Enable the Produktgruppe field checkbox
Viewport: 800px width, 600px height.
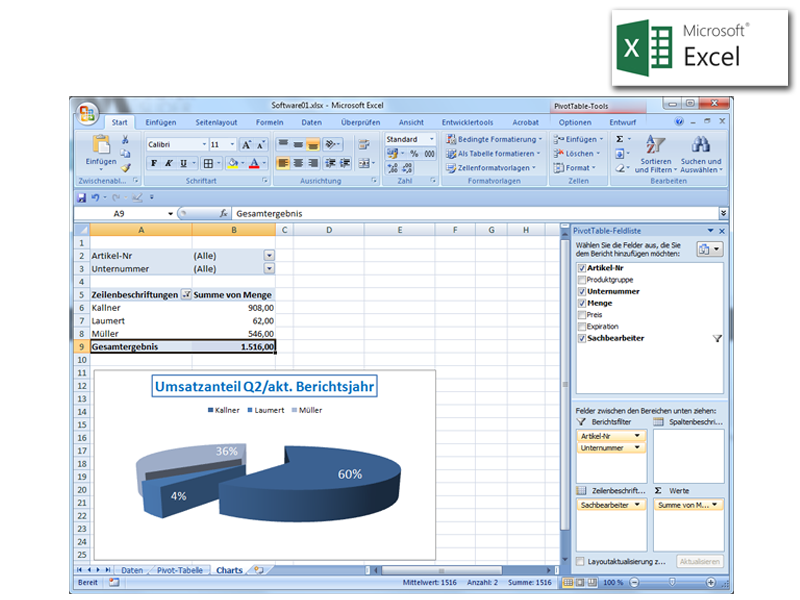click(582, 281)
